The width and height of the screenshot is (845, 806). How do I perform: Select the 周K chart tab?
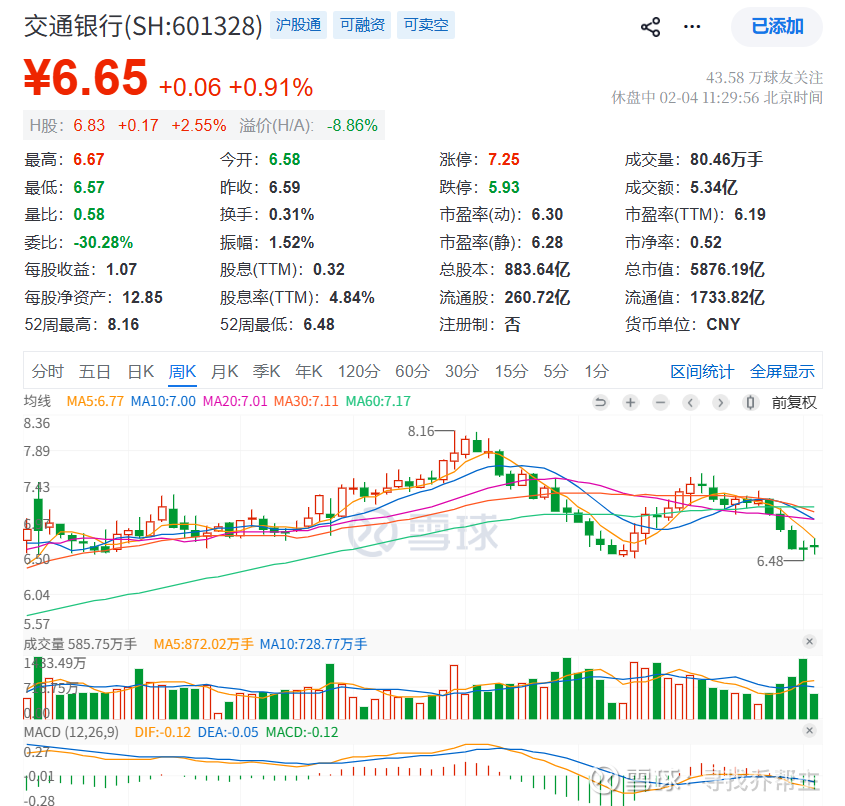click(182, 371)
